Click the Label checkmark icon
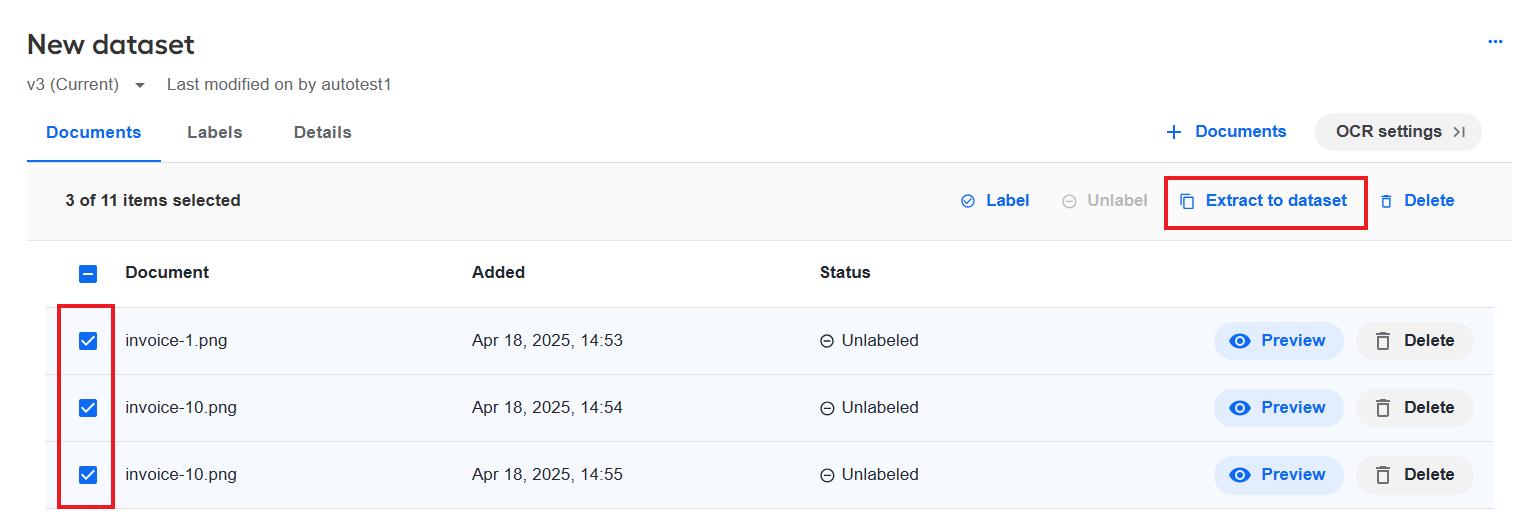 click(x=967, y=201)
